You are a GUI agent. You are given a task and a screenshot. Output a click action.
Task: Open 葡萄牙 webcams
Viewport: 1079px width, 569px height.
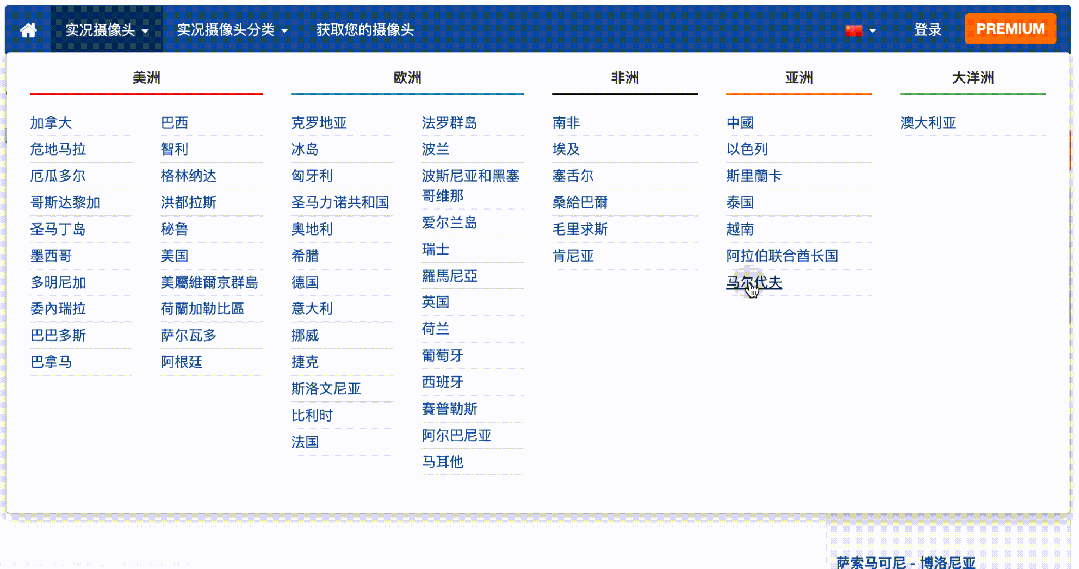[442, 356]
